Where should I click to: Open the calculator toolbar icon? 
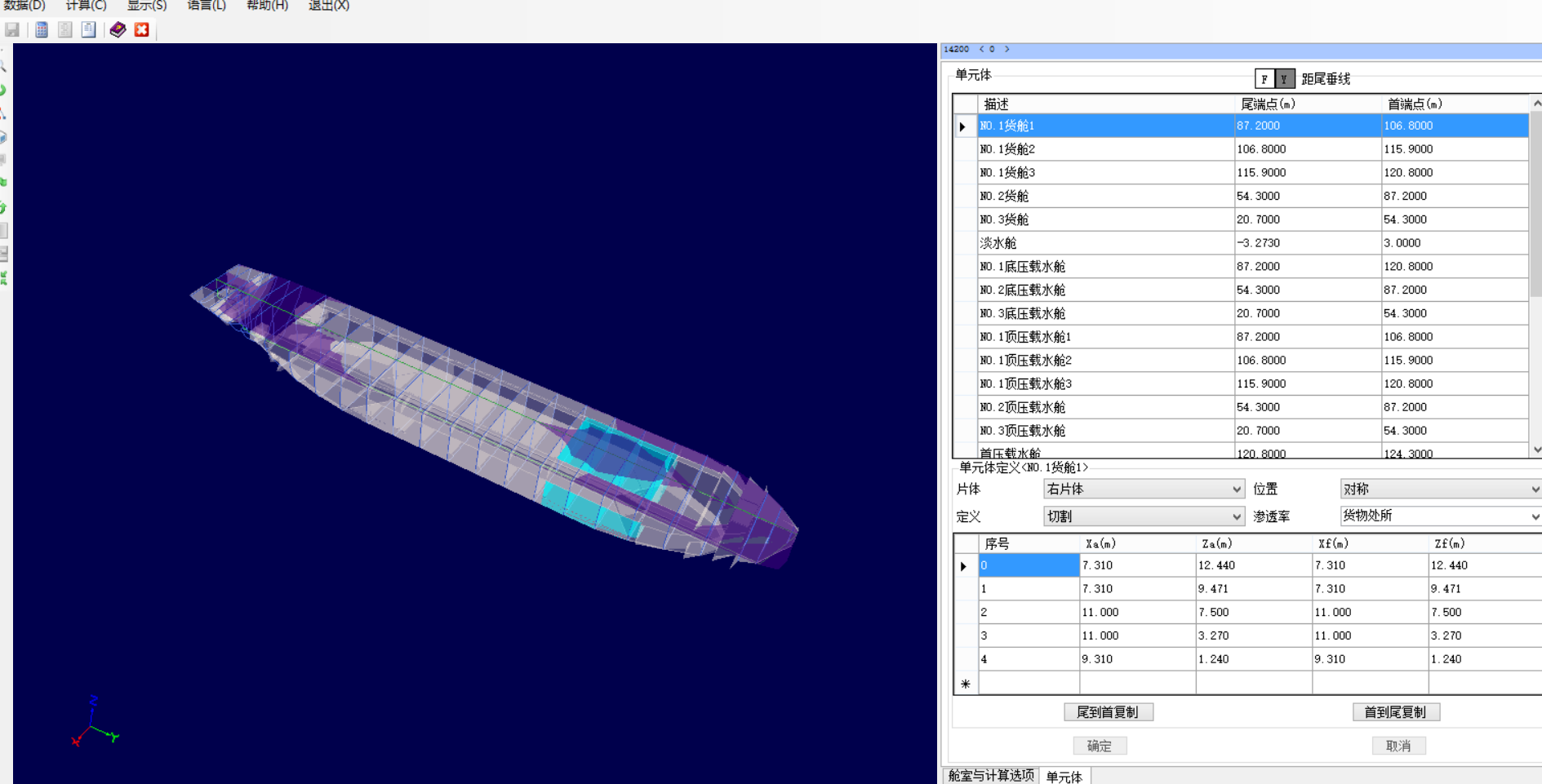(x=41, y=30)
